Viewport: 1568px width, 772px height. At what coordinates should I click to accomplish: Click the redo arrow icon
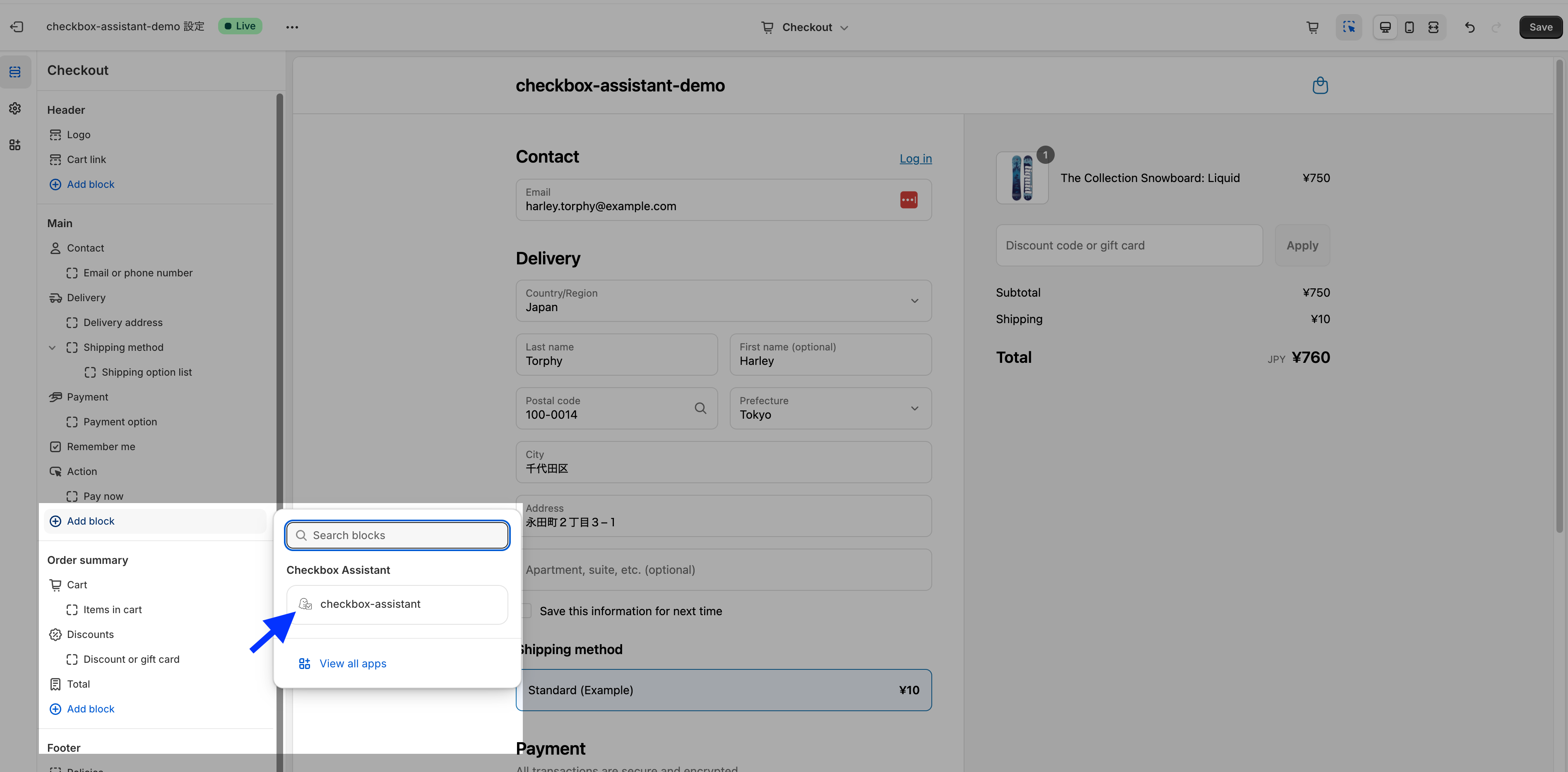pos(1496,27)
